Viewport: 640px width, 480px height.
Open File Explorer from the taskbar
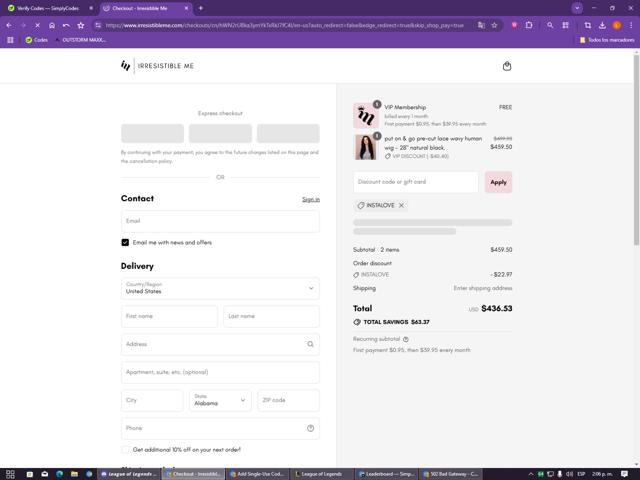pyautogui.click(x=74, y=474)
